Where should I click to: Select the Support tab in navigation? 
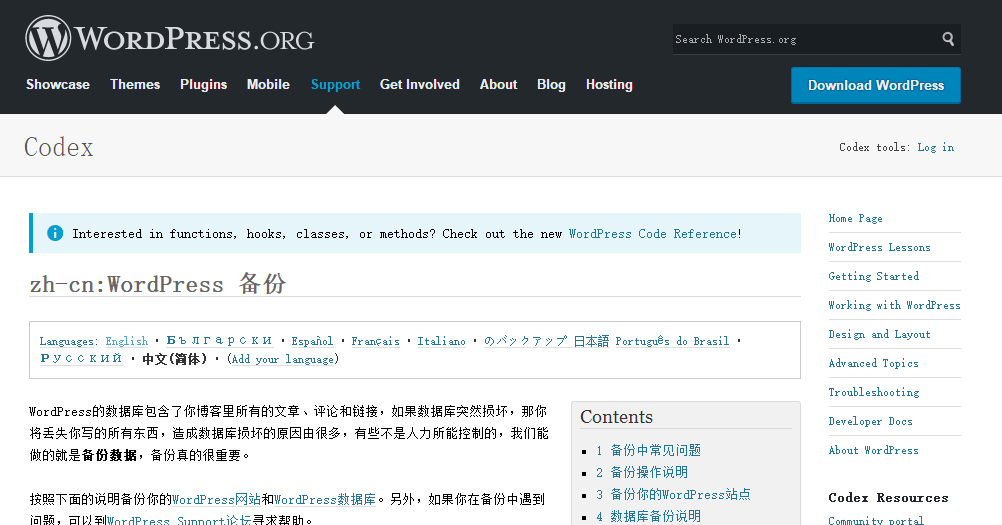[x=335, y=85]
